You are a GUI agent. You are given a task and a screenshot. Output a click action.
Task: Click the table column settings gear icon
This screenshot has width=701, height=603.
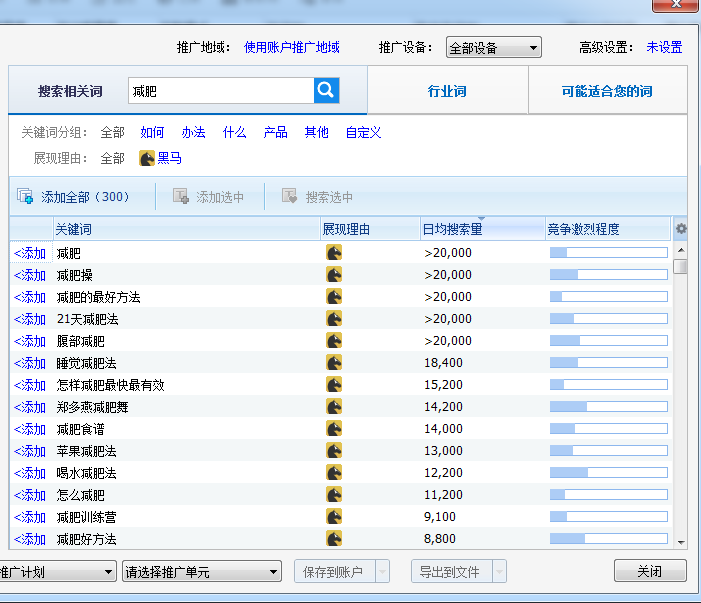[x=680, y=229]
